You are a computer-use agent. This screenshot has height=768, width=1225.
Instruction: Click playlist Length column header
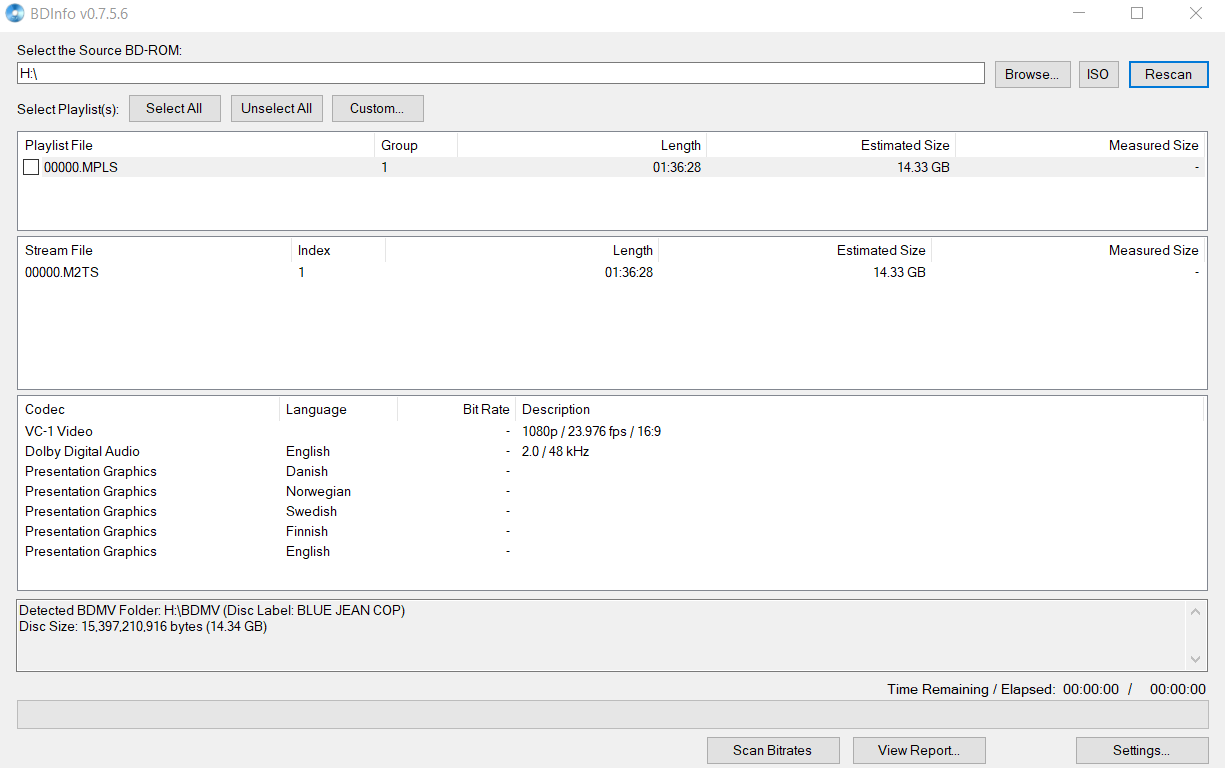click(582, 145)
